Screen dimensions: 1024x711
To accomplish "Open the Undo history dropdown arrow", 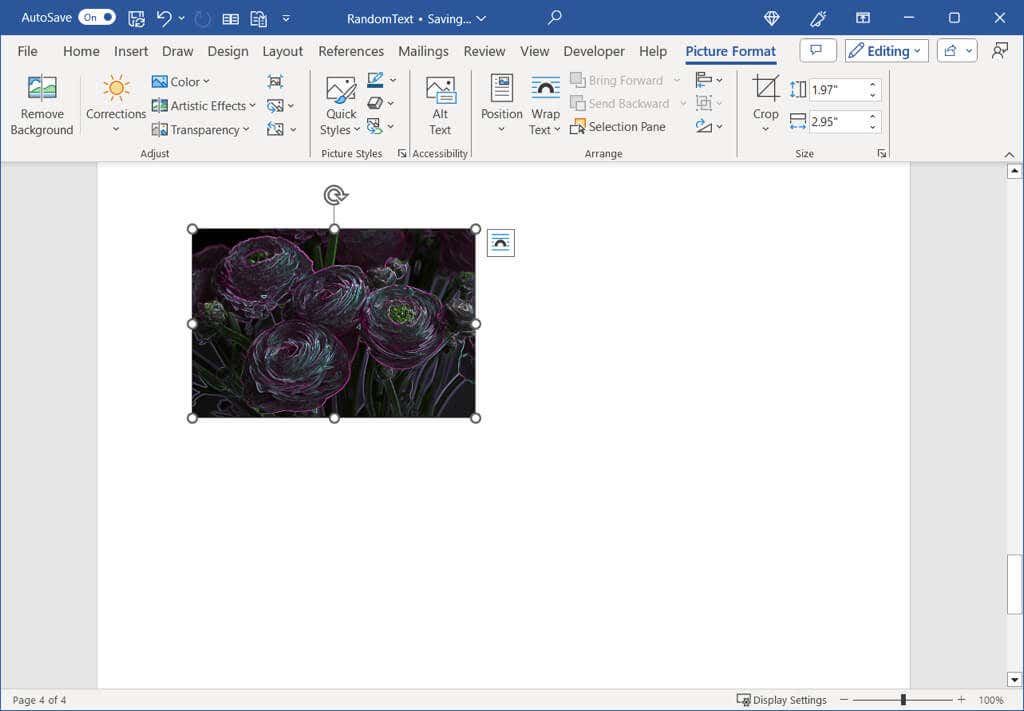I will (182, 18).
